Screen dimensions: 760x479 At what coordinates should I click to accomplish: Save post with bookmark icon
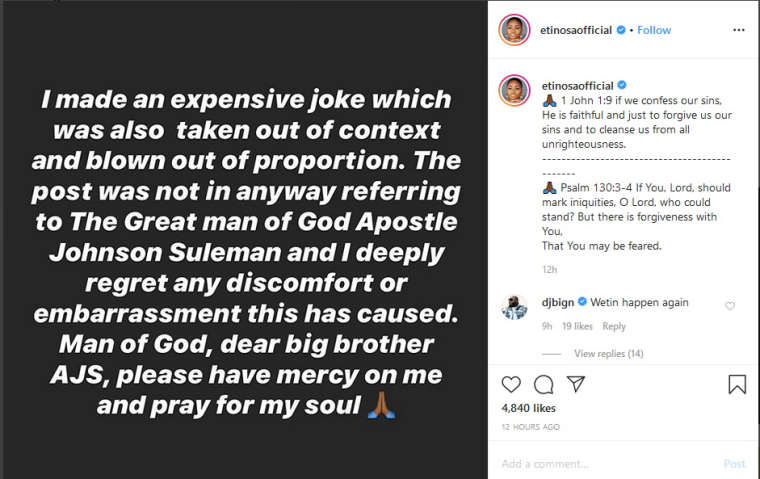pyautogui.click(x=736, y=384)
